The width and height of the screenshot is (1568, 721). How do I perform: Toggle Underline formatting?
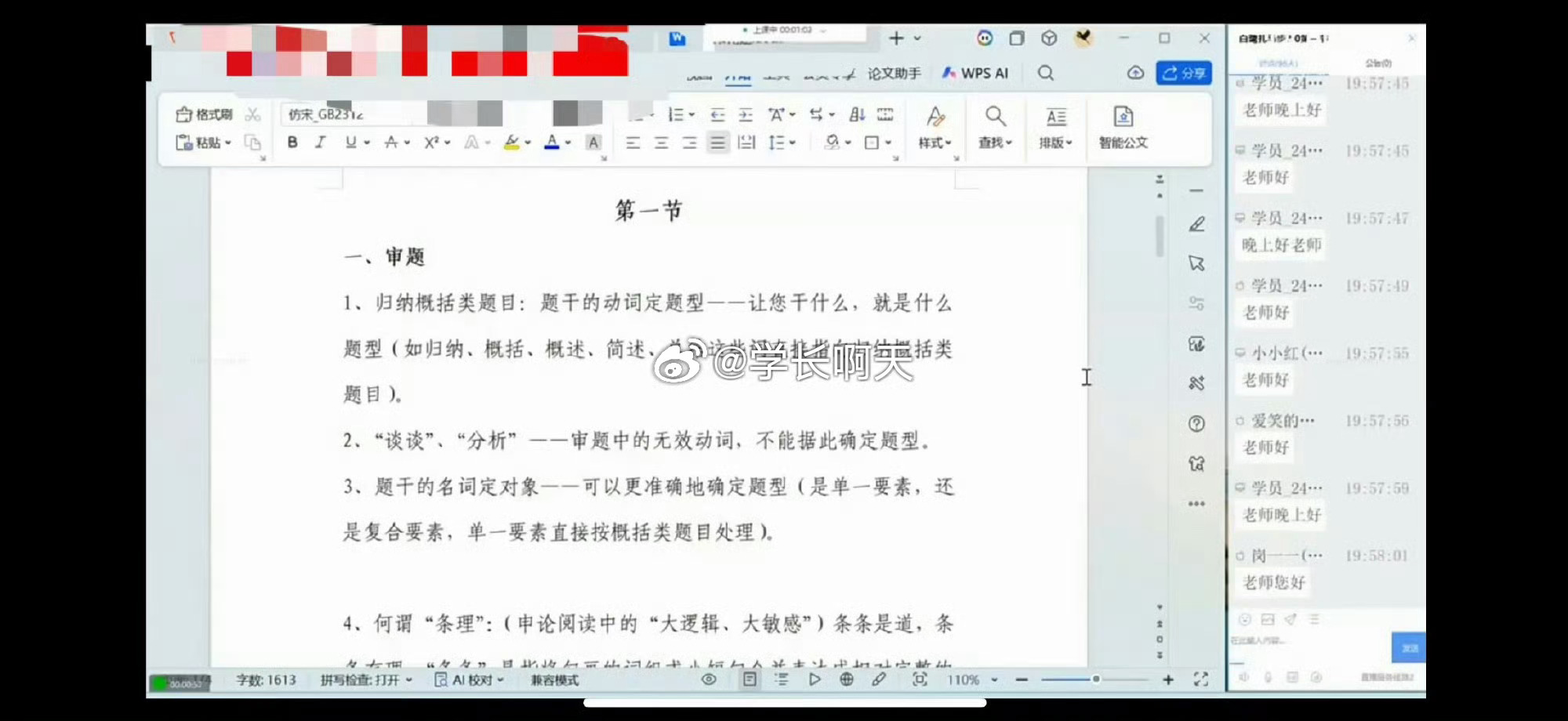tap(350, 142)
